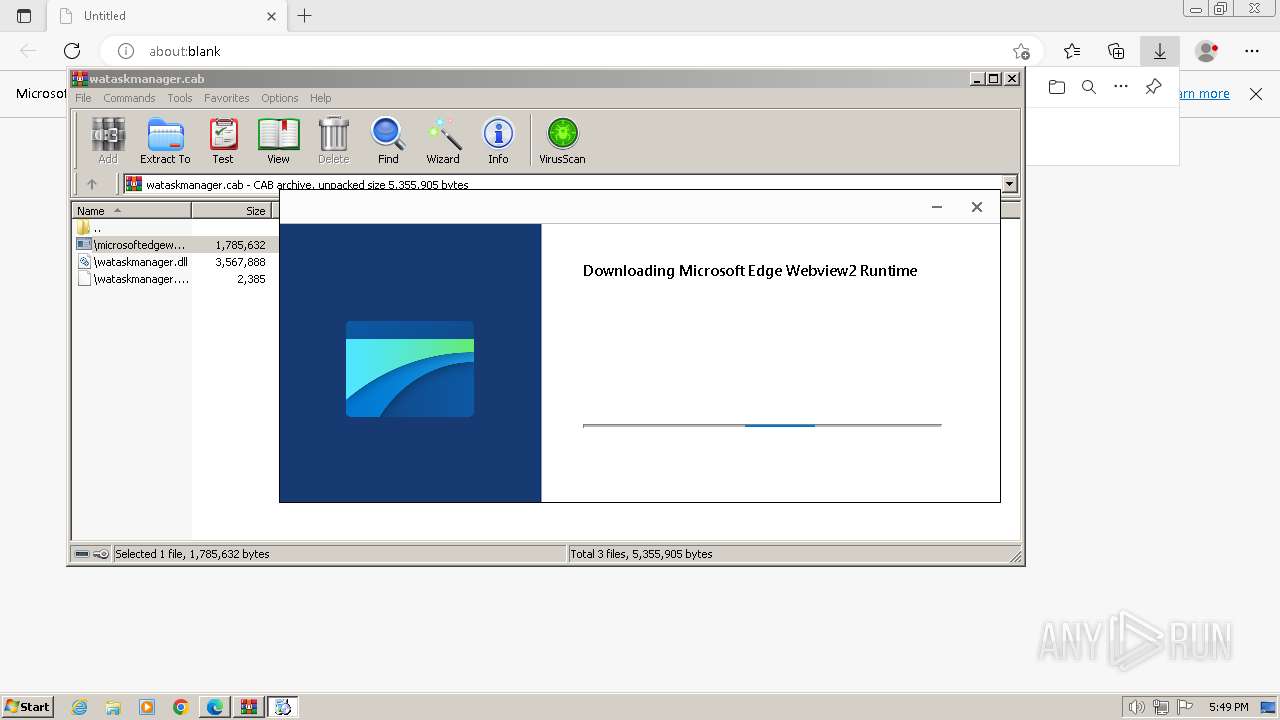Show archive Info

point(498,140)
